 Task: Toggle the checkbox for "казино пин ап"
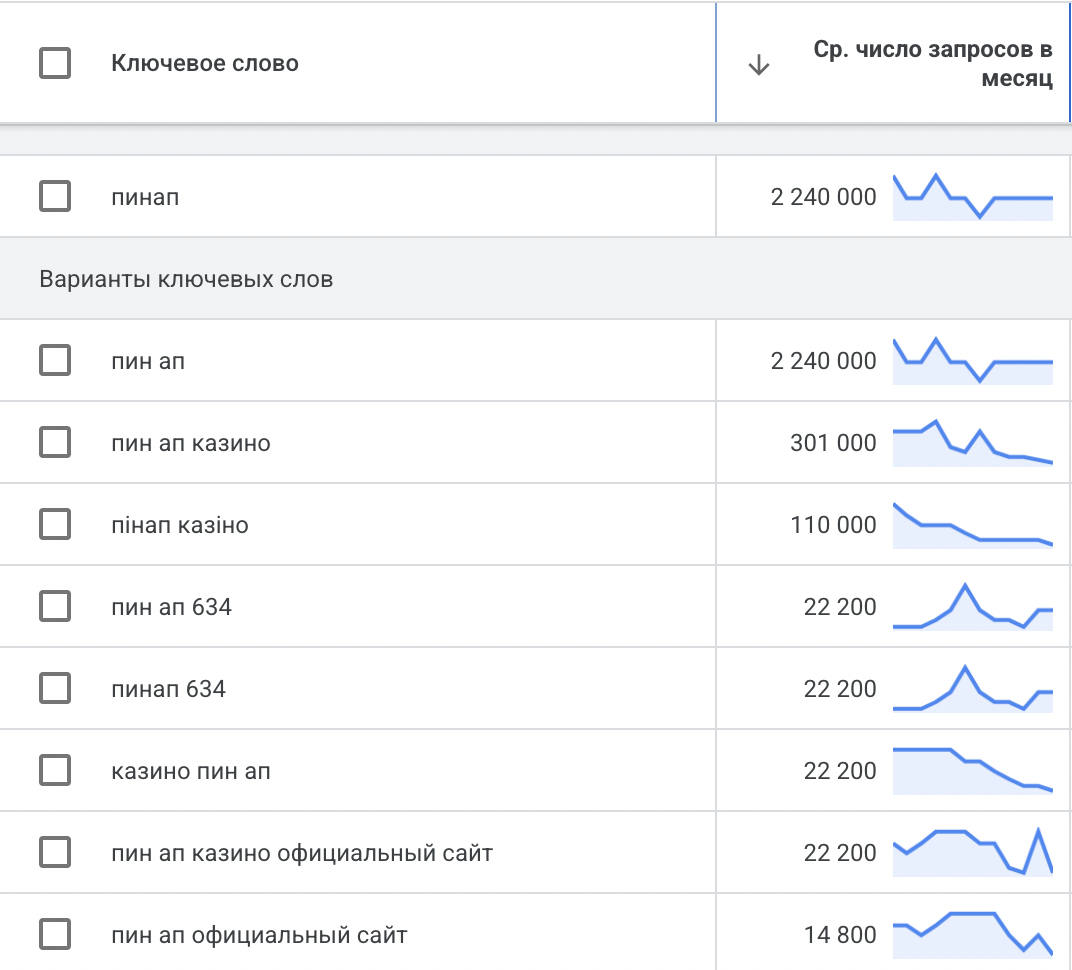click(x=55, y=770)
